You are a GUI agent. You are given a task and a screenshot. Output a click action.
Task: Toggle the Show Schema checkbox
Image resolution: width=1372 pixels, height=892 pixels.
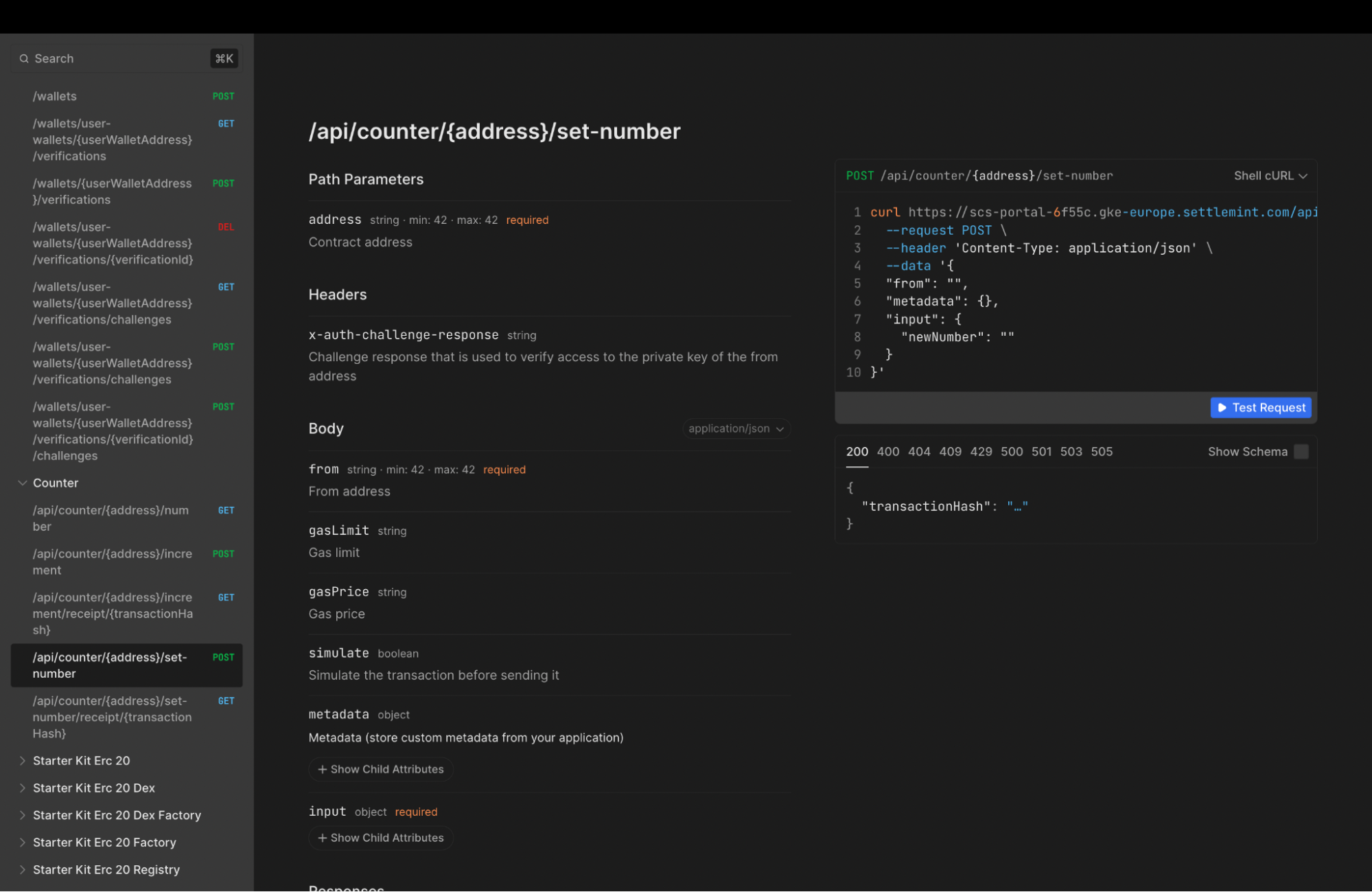[x=1301, y=452]
